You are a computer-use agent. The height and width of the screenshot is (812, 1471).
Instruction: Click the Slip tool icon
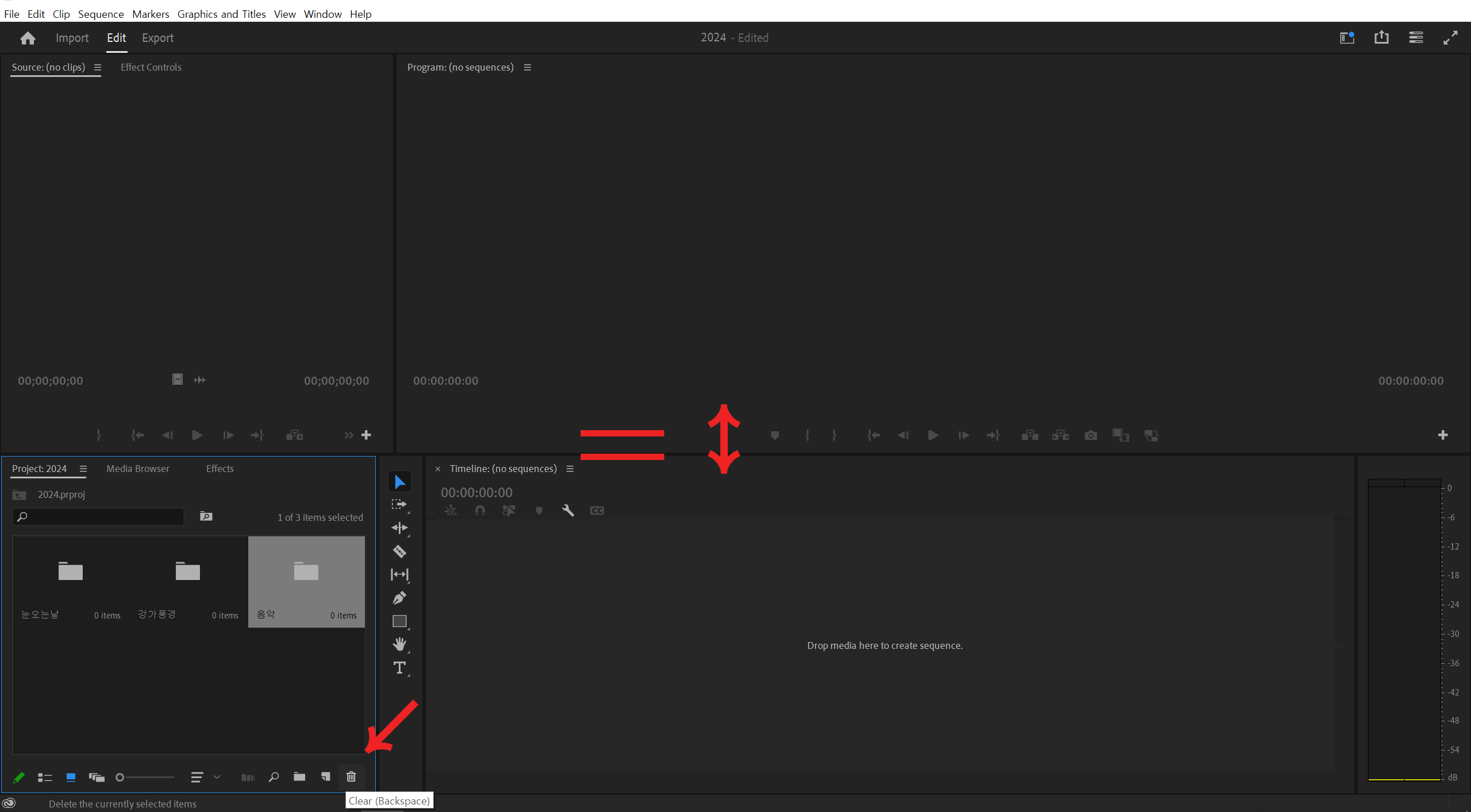click(x=400, y=574)
